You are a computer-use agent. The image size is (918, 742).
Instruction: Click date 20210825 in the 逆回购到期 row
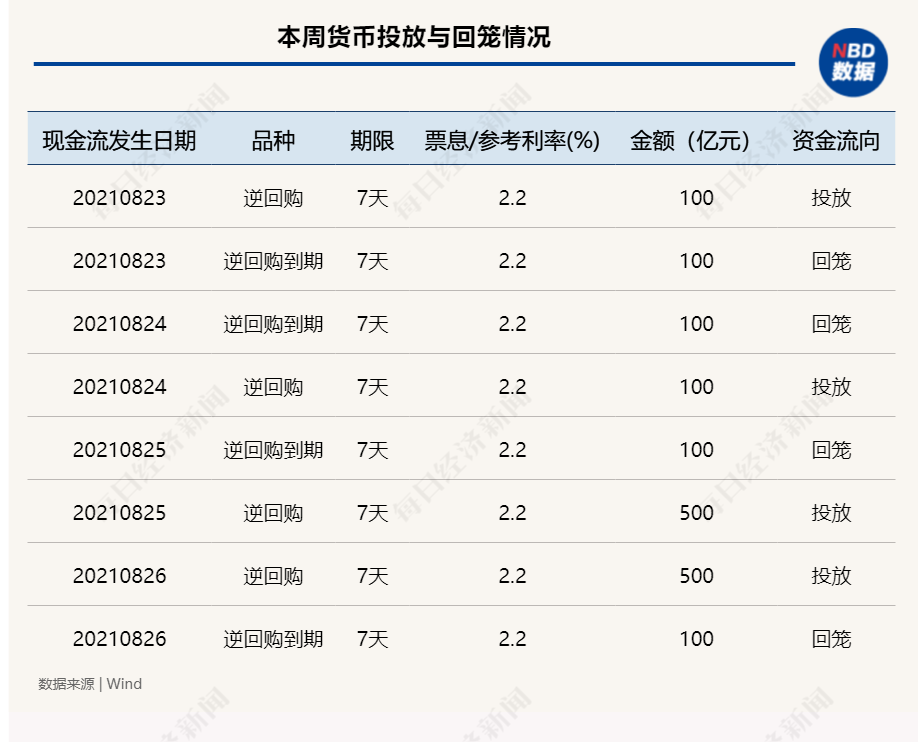click(119, 450)
